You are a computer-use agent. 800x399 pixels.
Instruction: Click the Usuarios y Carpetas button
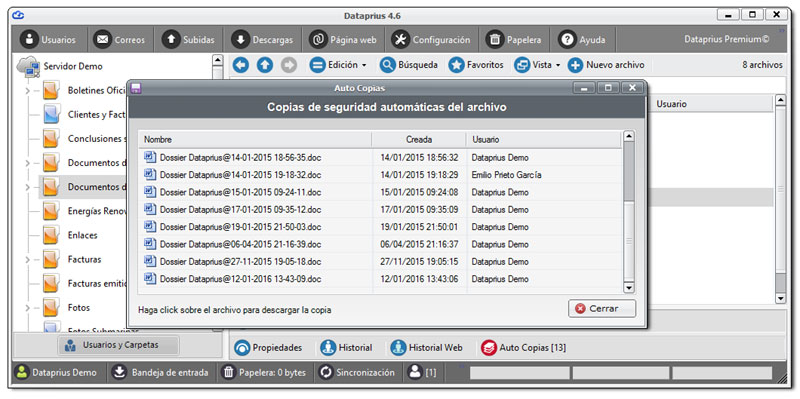click(x=118, y=345)
